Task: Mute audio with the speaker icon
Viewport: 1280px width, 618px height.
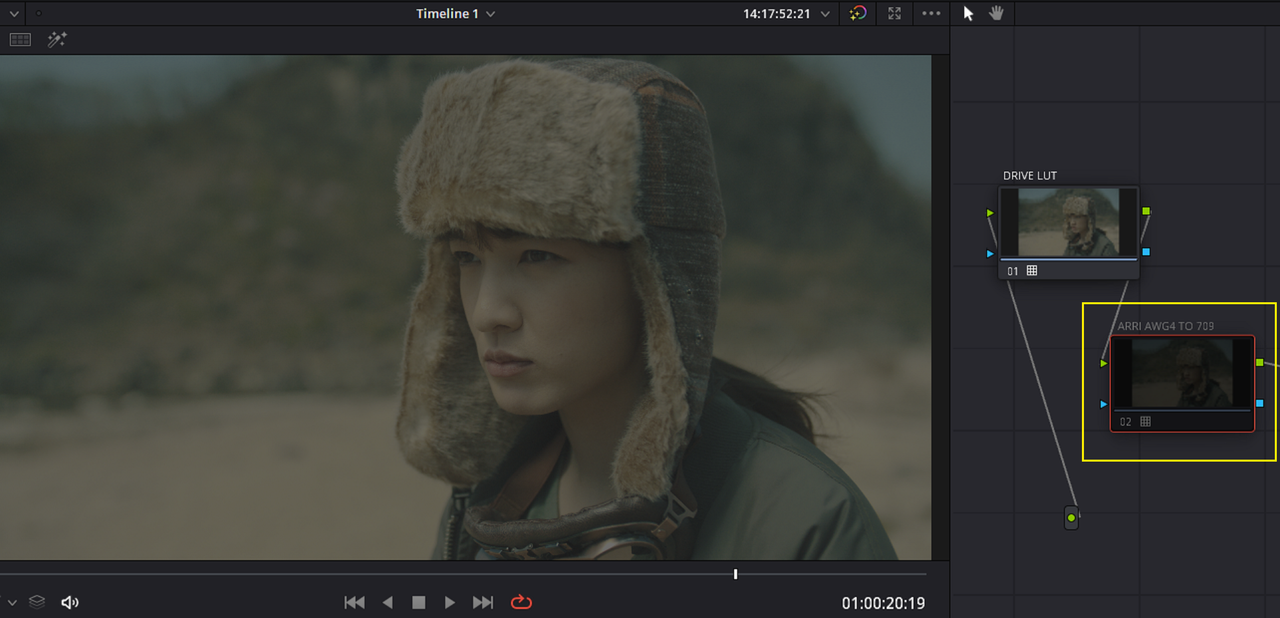Action: click(x=70, y=602)
